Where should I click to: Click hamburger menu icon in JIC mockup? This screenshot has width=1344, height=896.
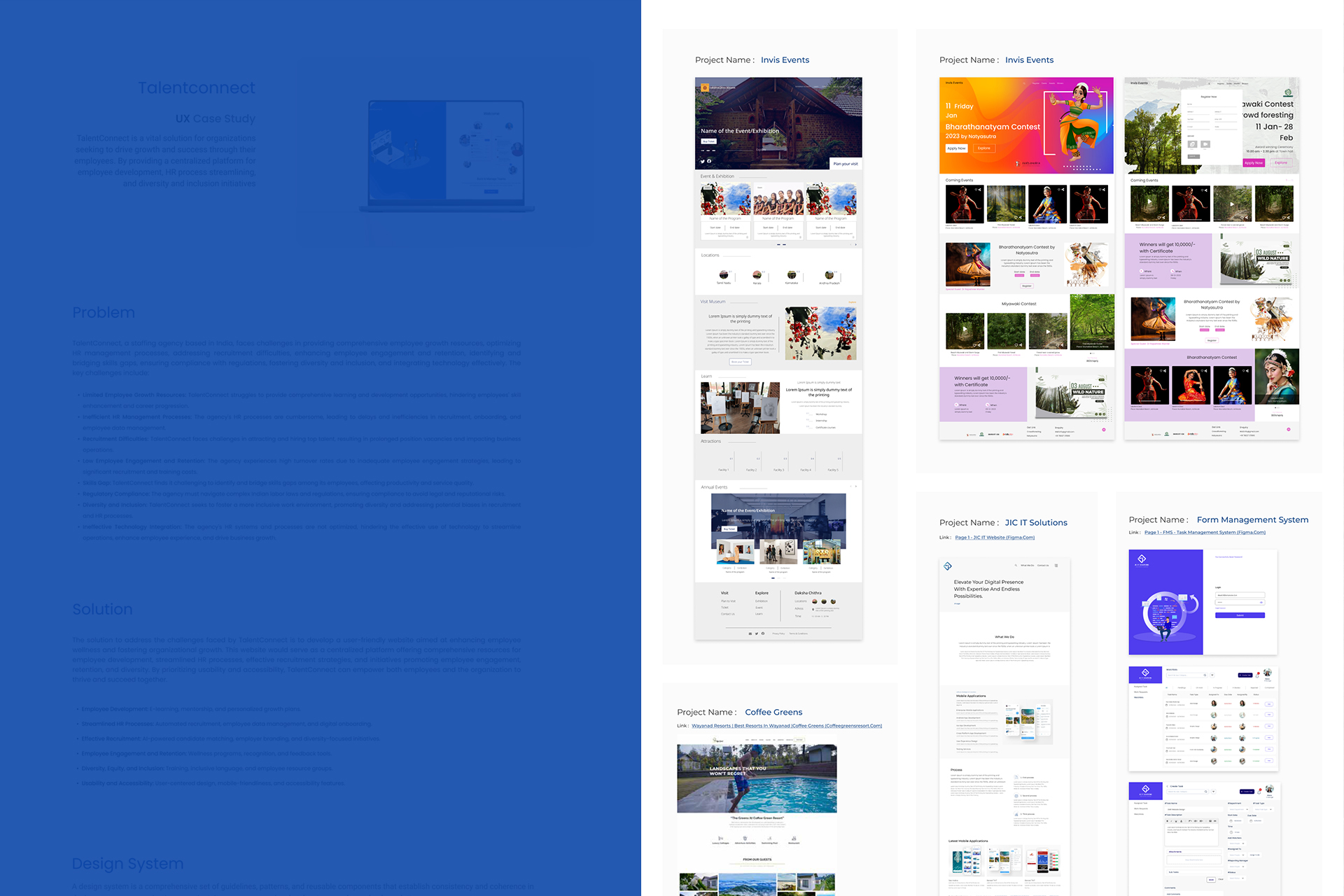(x=1056, y=566)
